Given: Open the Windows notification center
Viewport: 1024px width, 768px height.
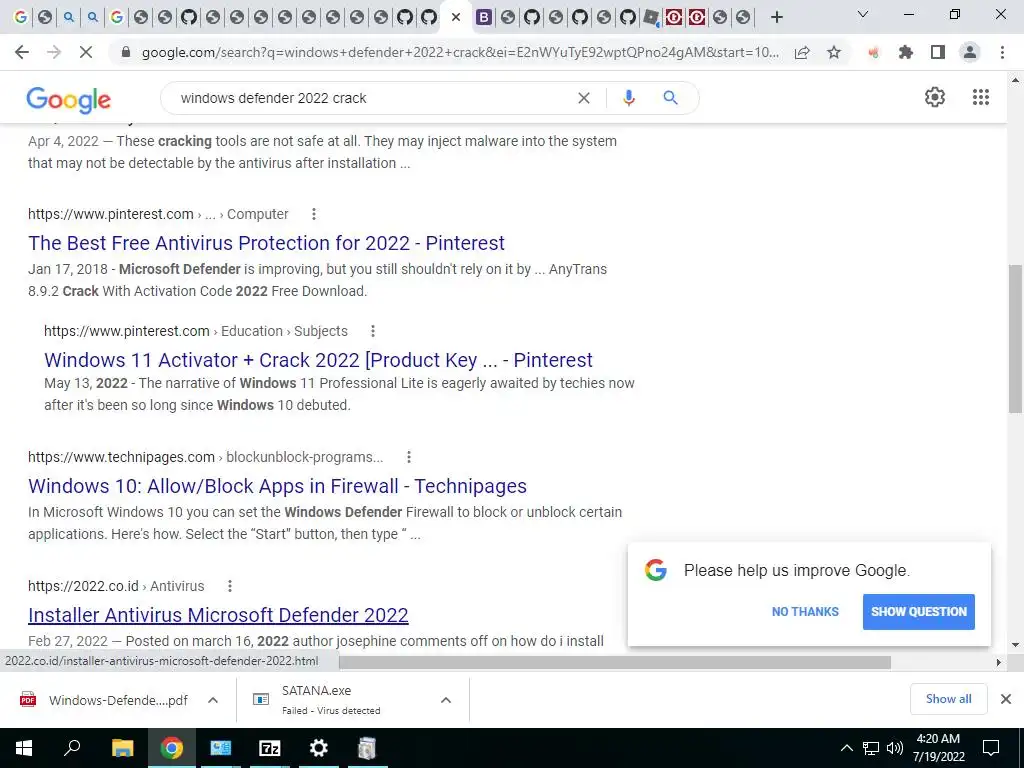Looking at the screenshot, I should pyautogui.click(x=991, y=748).
